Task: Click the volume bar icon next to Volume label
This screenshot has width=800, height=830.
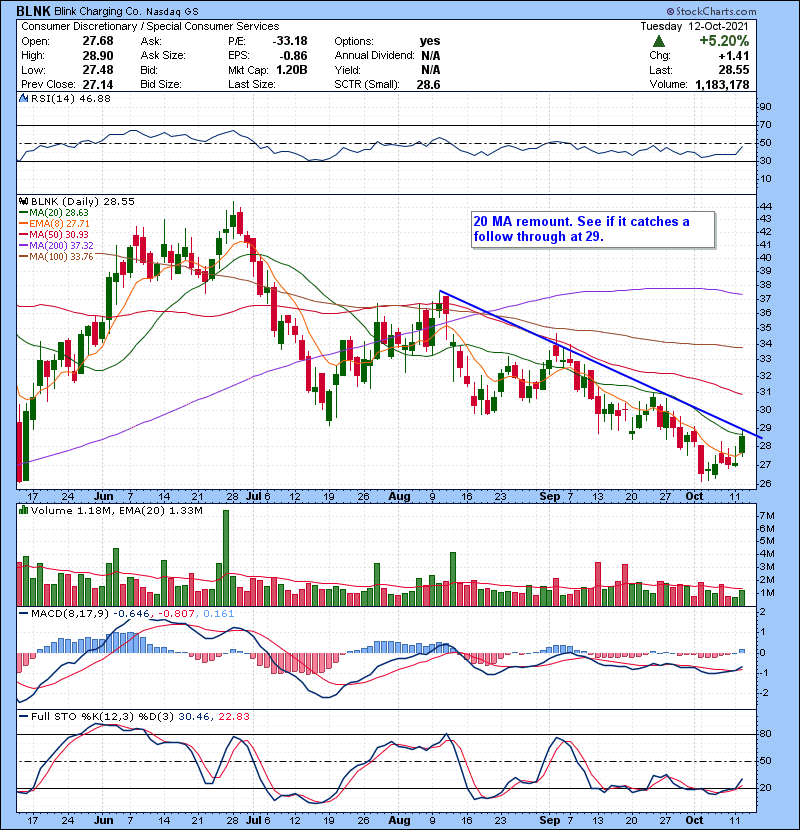Action: (23, 510)
